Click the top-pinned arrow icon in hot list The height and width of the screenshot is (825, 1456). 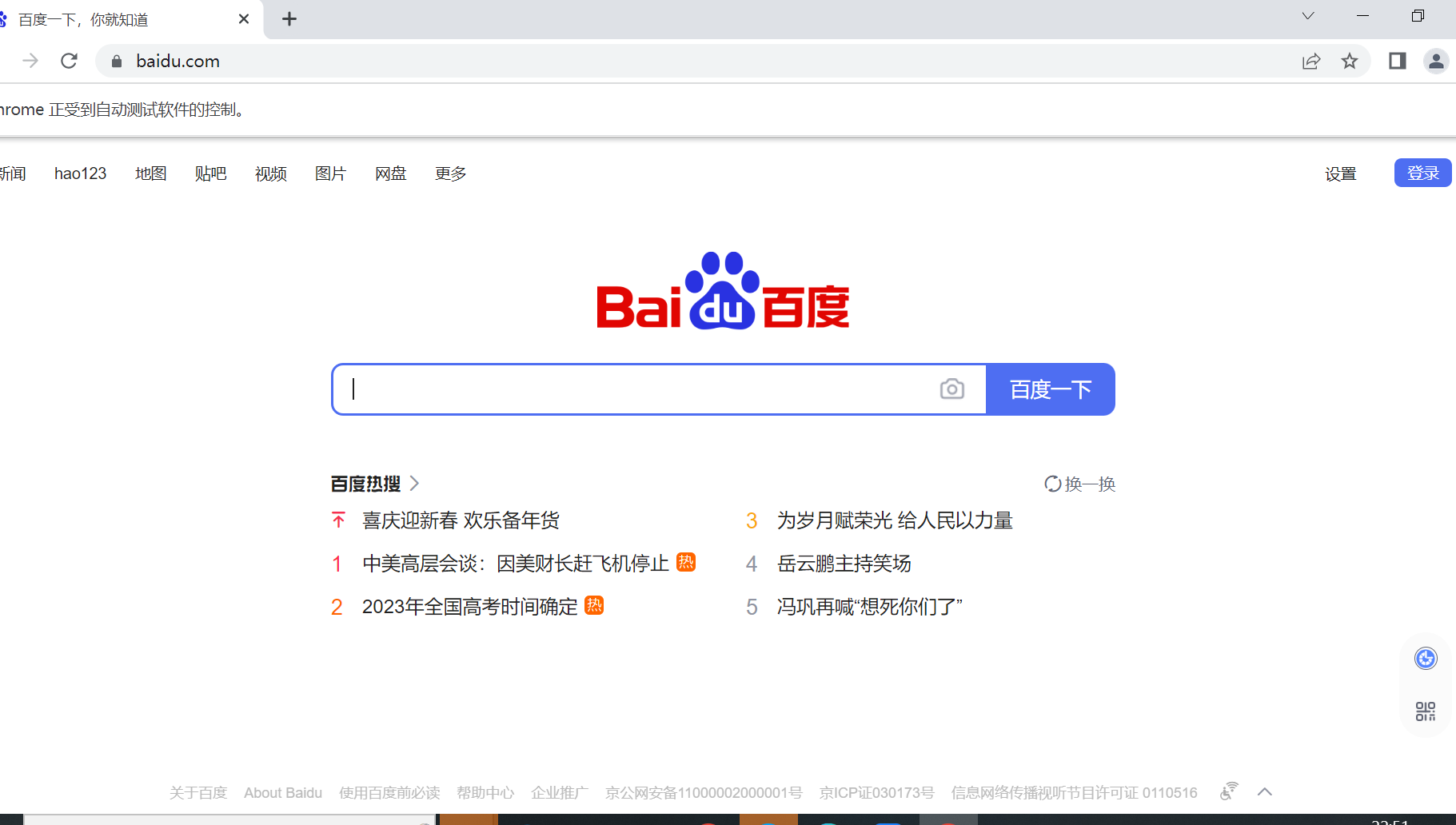[338, 520]
